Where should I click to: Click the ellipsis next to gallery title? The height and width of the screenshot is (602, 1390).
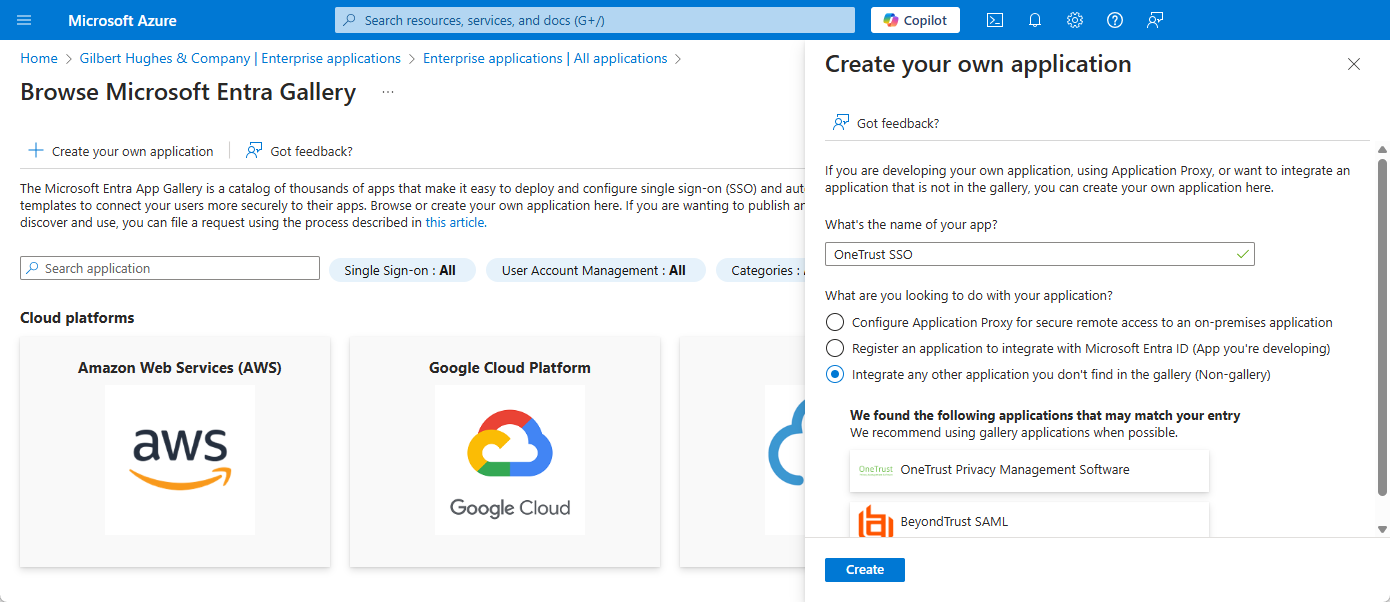(388, 92)
